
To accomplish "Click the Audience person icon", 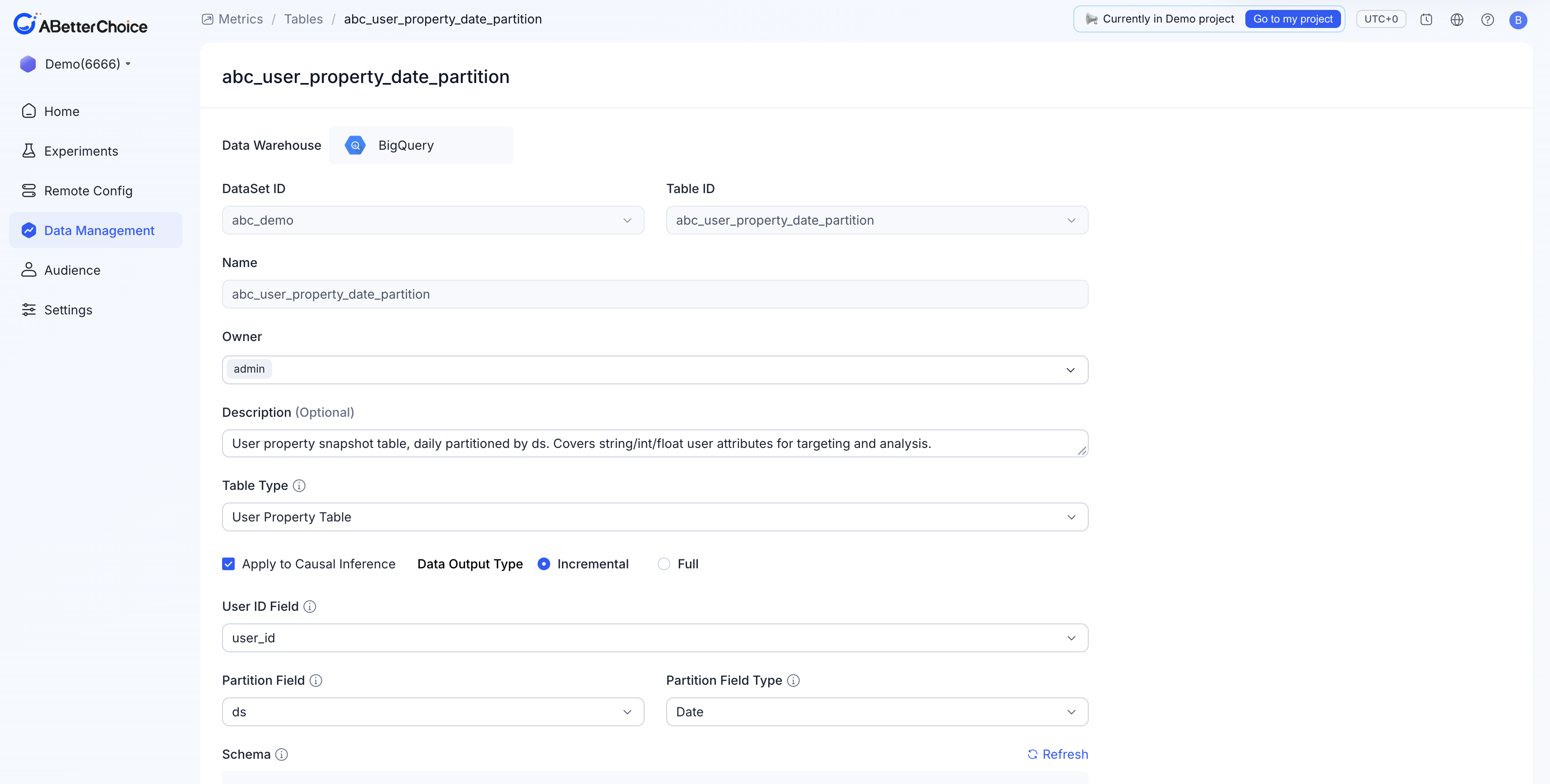I will pyautogui.click(x=28, y=270).
